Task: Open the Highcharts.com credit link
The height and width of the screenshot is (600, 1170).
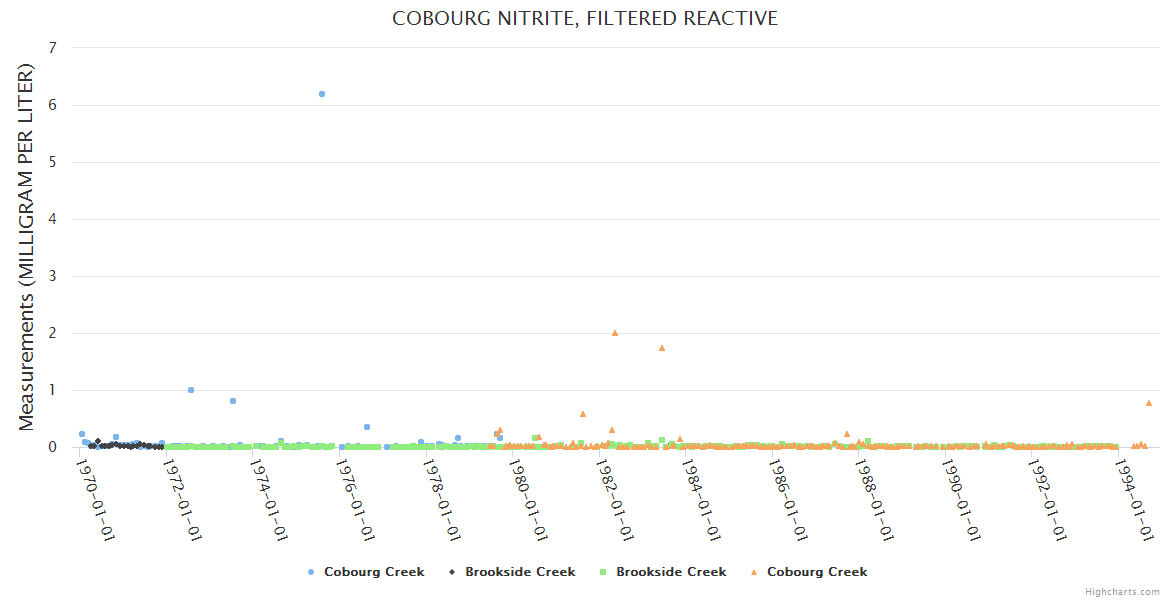Action: click(x=1122, y=592)
